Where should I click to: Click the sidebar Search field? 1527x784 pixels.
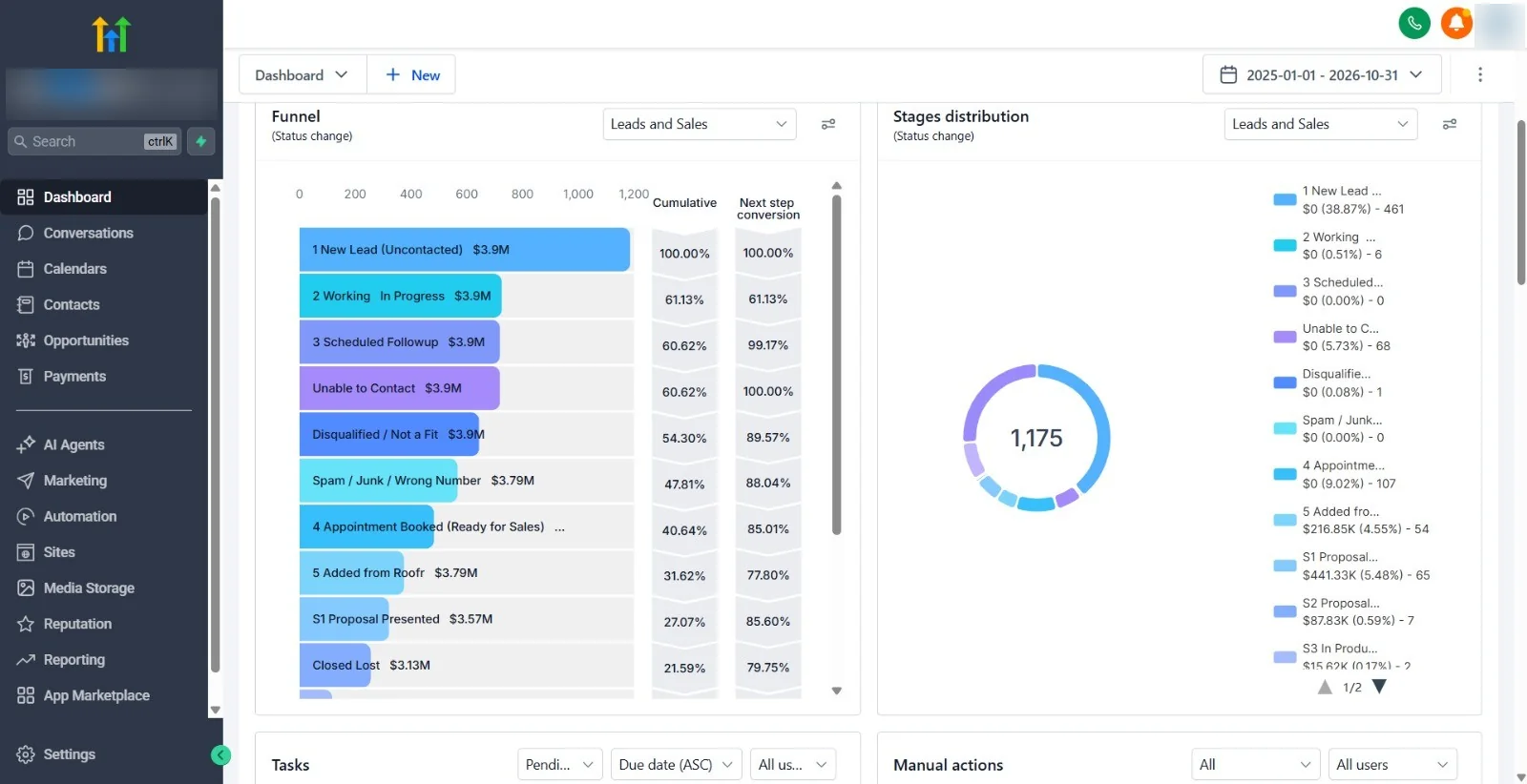pos(94,141)
